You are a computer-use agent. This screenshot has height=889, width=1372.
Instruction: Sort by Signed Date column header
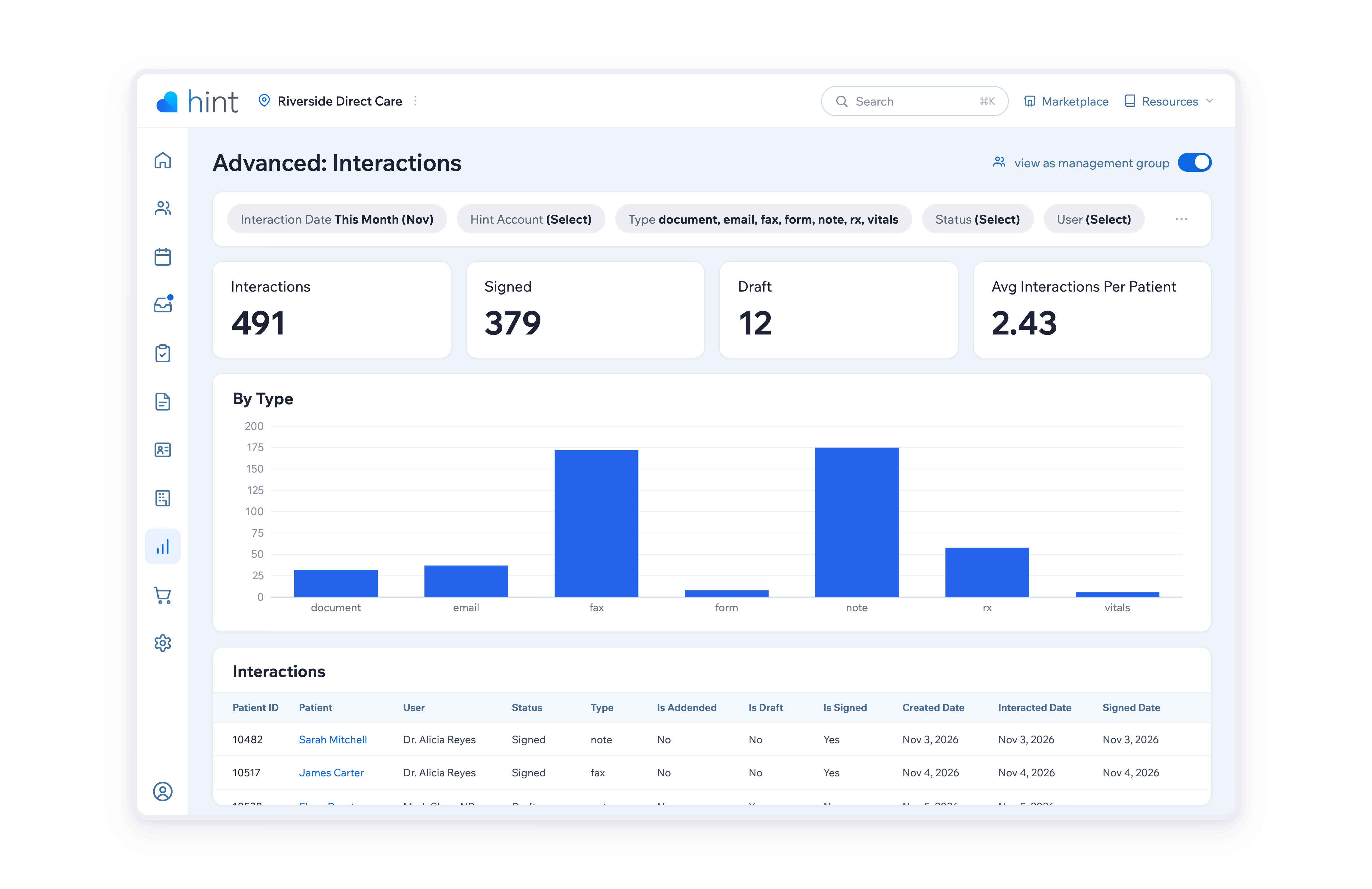[x=1131, y=707]
